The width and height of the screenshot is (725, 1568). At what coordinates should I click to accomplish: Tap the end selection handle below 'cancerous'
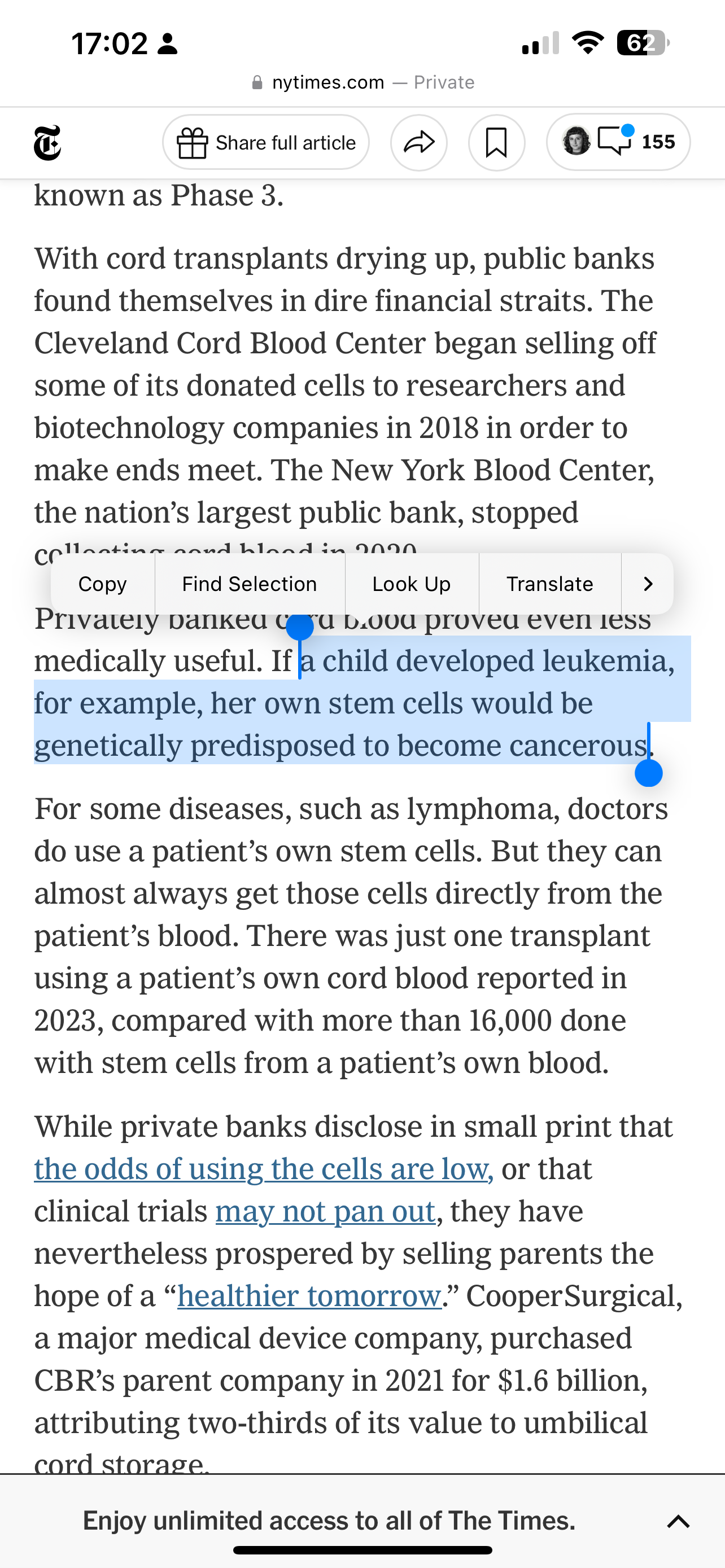click(x=648, y=773)
